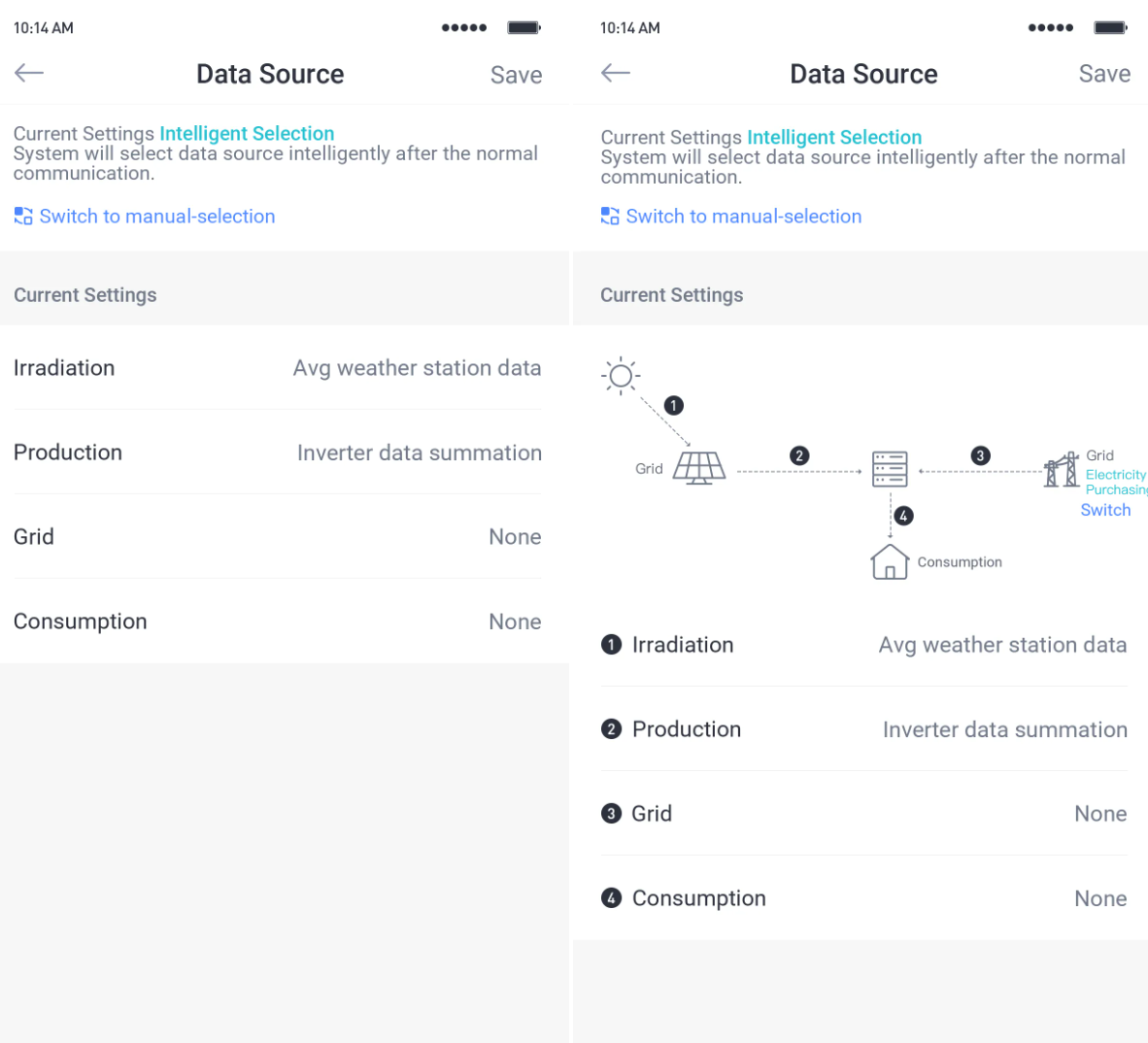
Task: Open Consumption setting on left screen
Action: 278,622
